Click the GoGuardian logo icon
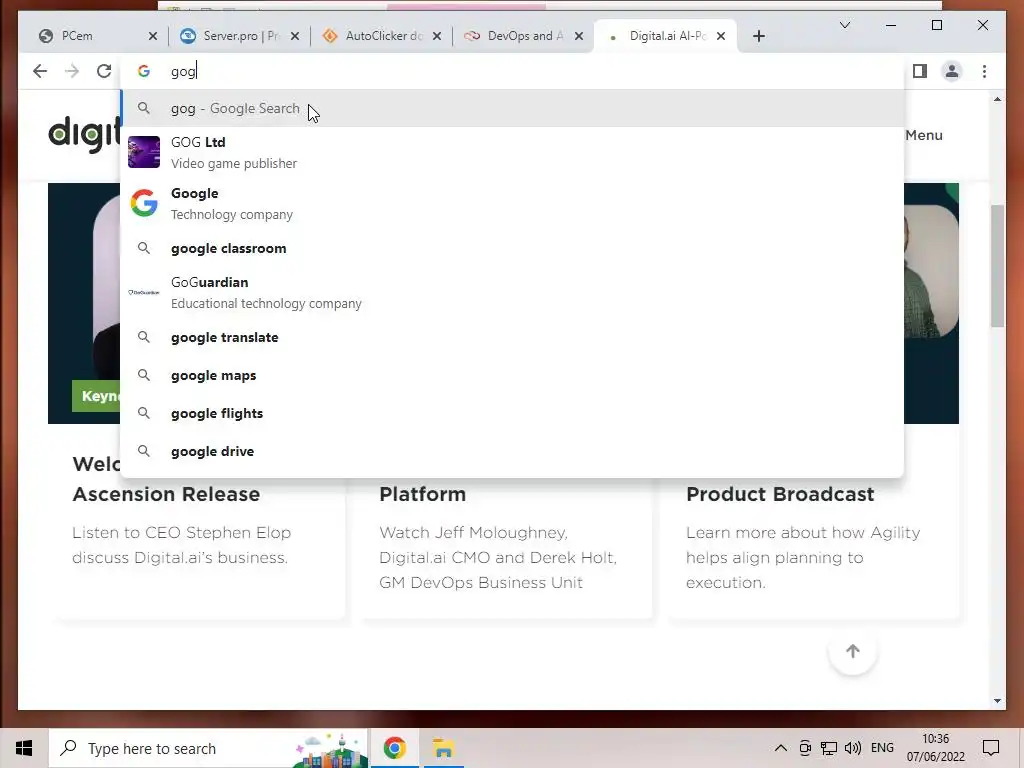 click(144, 293)
